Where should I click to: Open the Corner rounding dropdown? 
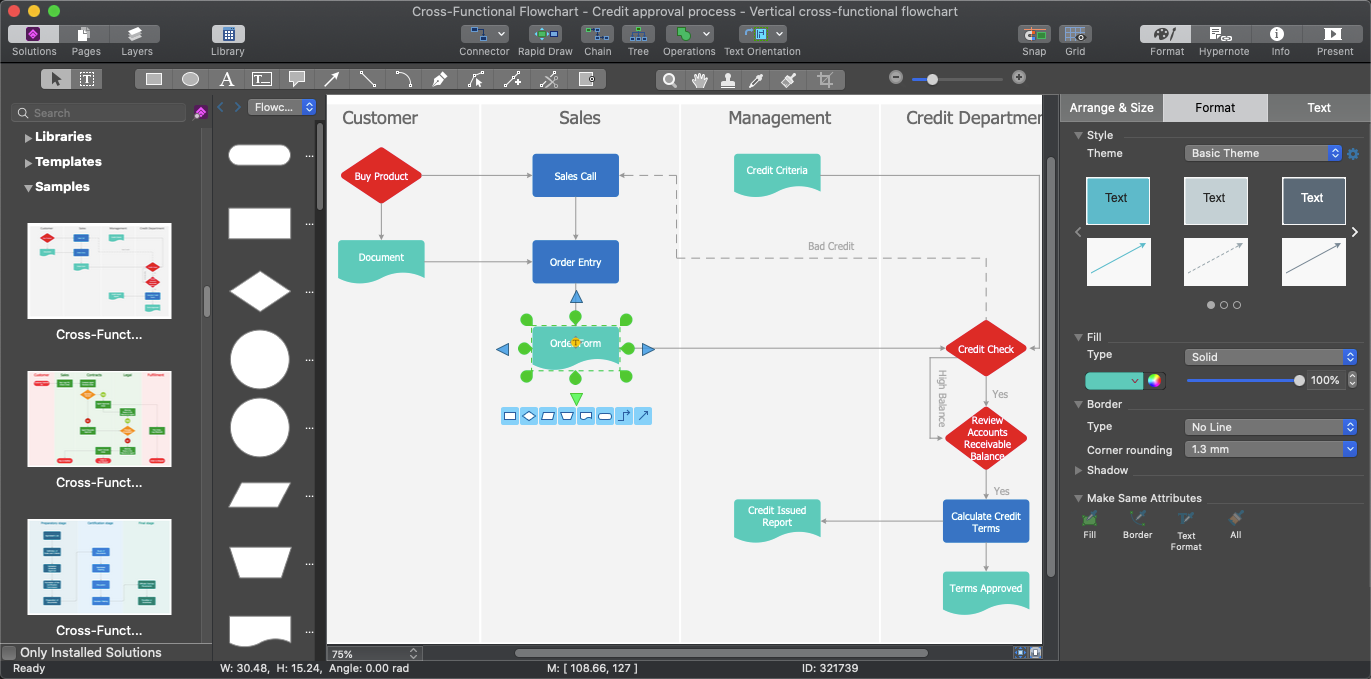(x=1271, y=450)
